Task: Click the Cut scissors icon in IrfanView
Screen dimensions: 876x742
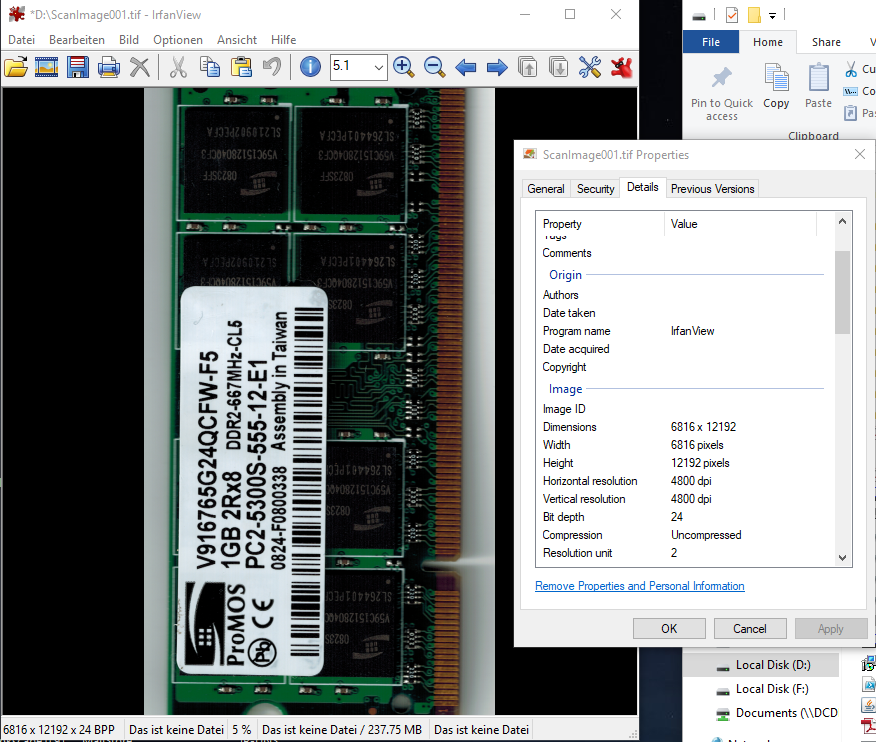Action: (x=178, y=67)
